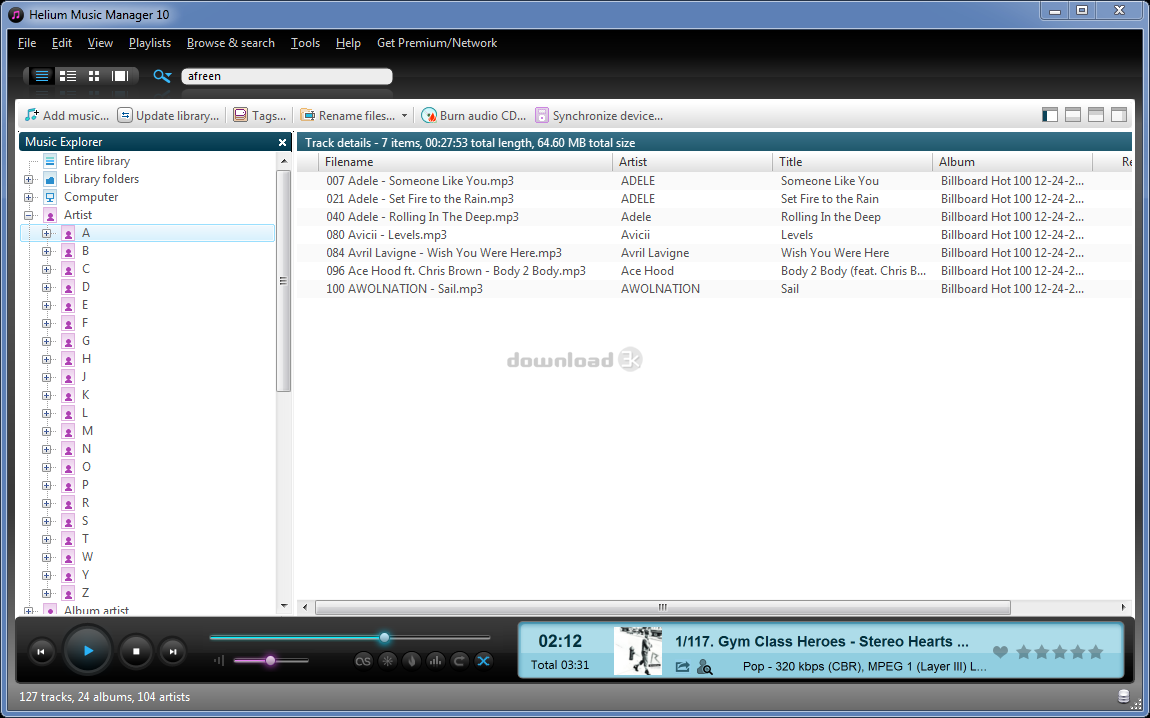Viewport: 1150px width, 718px height.
Task: Click the artist lookup icon in player
Action: (x=705, y=666)
